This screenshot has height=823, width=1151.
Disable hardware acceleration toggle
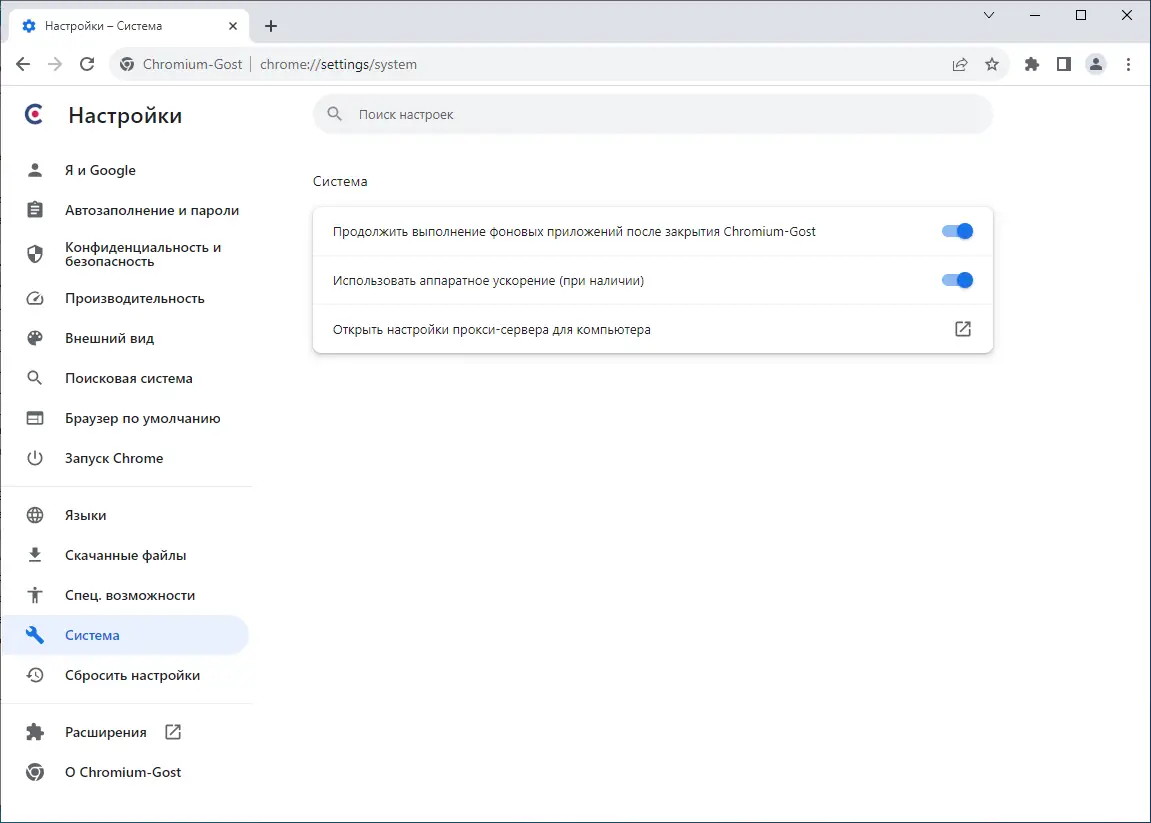[x=957, y=280]
